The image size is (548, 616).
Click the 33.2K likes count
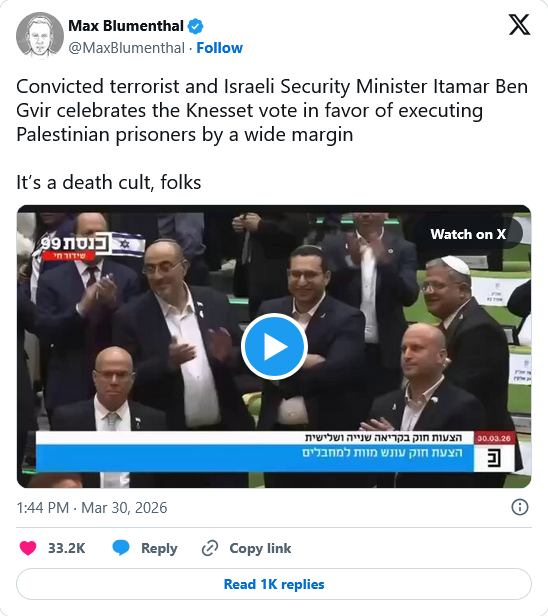pyautogui.click(x=66, y=548)
